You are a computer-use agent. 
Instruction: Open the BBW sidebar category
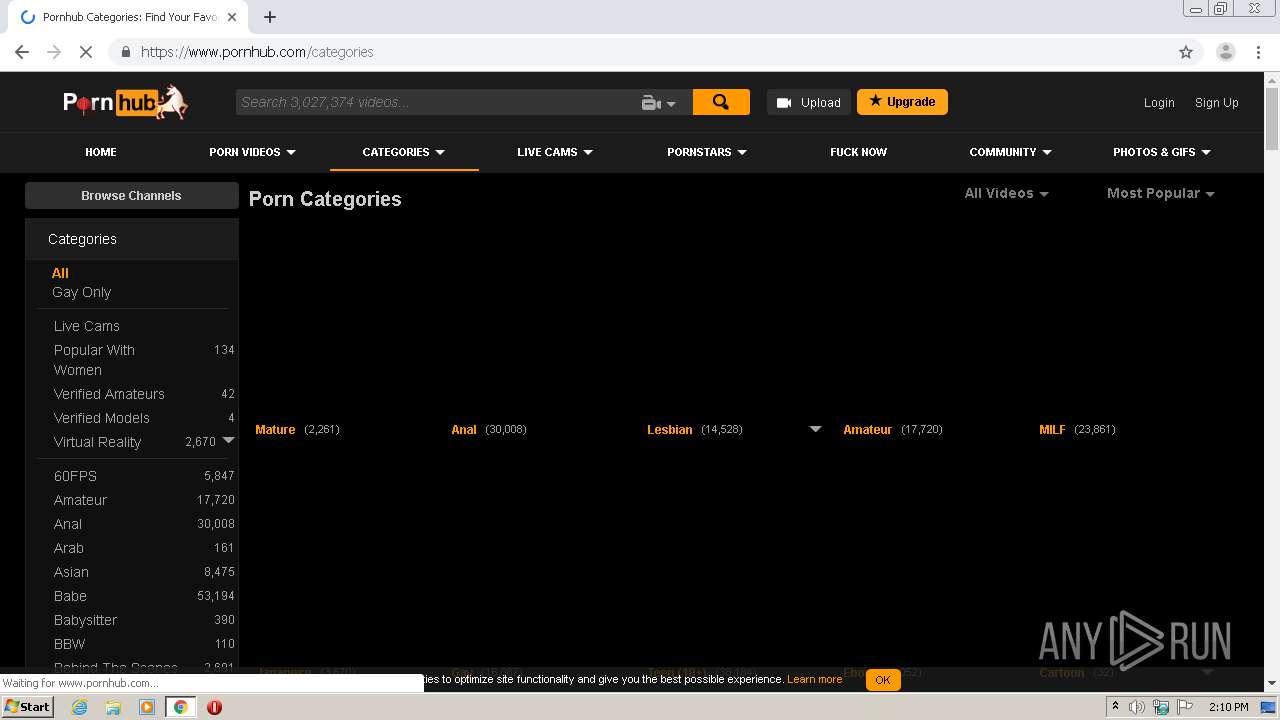(x=70, y=644)
